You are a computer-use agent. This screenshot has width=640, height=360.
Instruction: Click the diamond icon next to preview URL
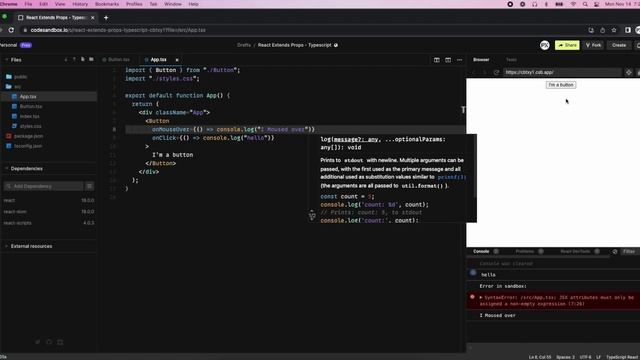click(x=629, y=72)
